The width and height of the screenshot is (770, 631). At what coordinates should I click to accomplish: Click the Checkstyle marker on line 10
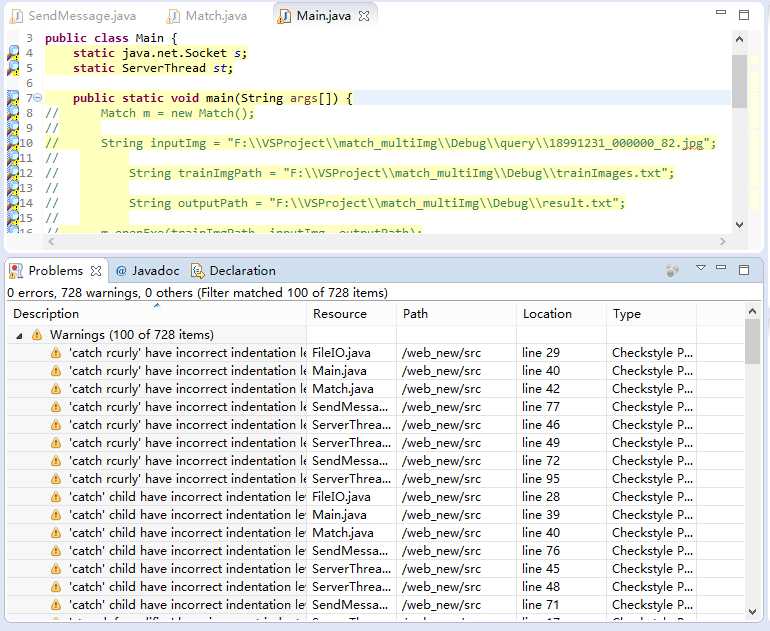(x=13, y=143)
